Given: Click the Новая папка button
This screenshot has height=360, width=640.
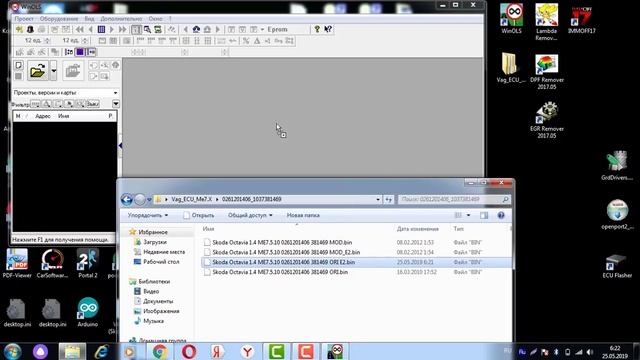Looking at the screenshot, I should (303, 215).
